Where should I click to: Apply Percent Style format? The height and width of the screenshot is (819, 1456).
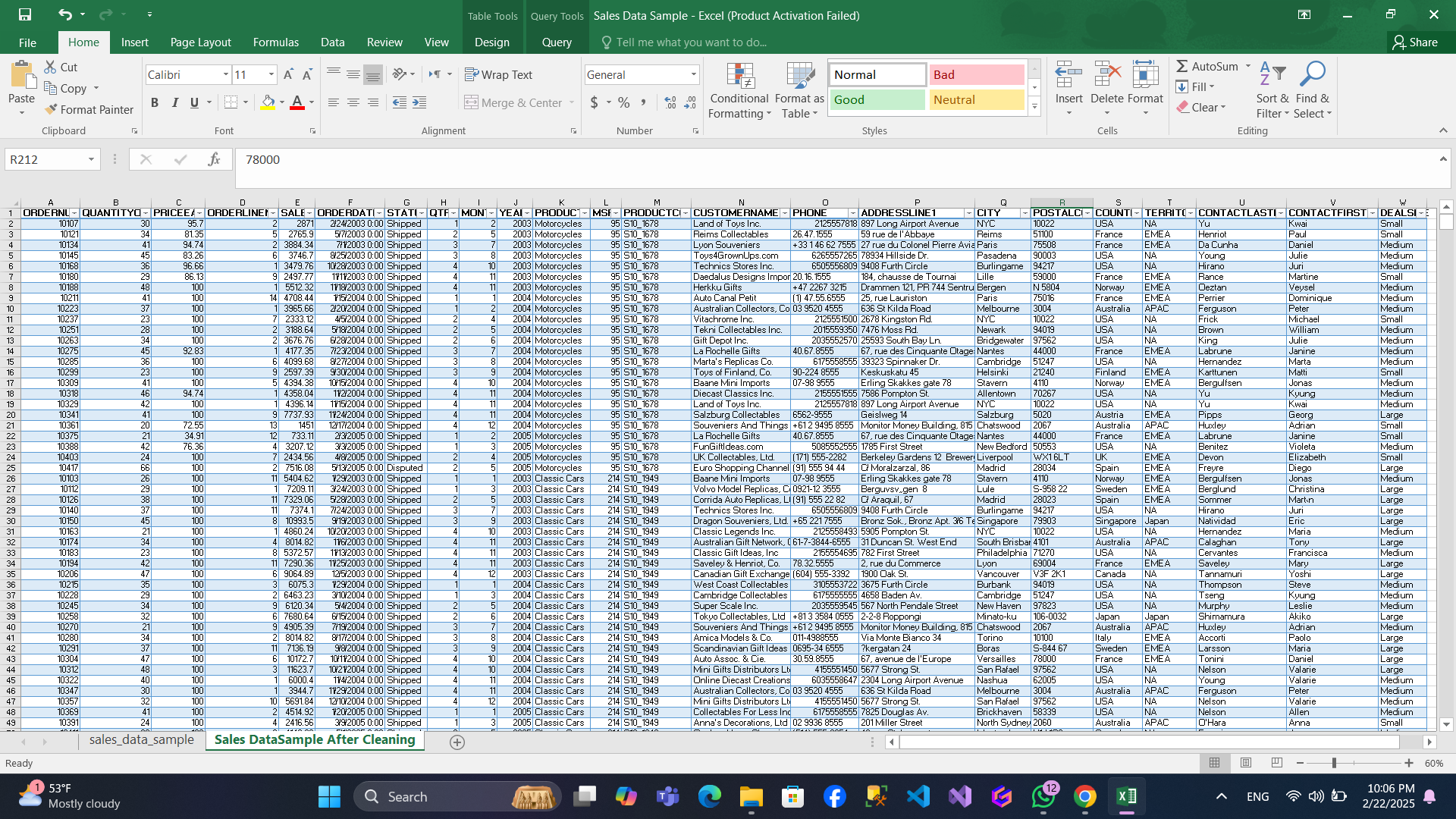pos(624,102)
